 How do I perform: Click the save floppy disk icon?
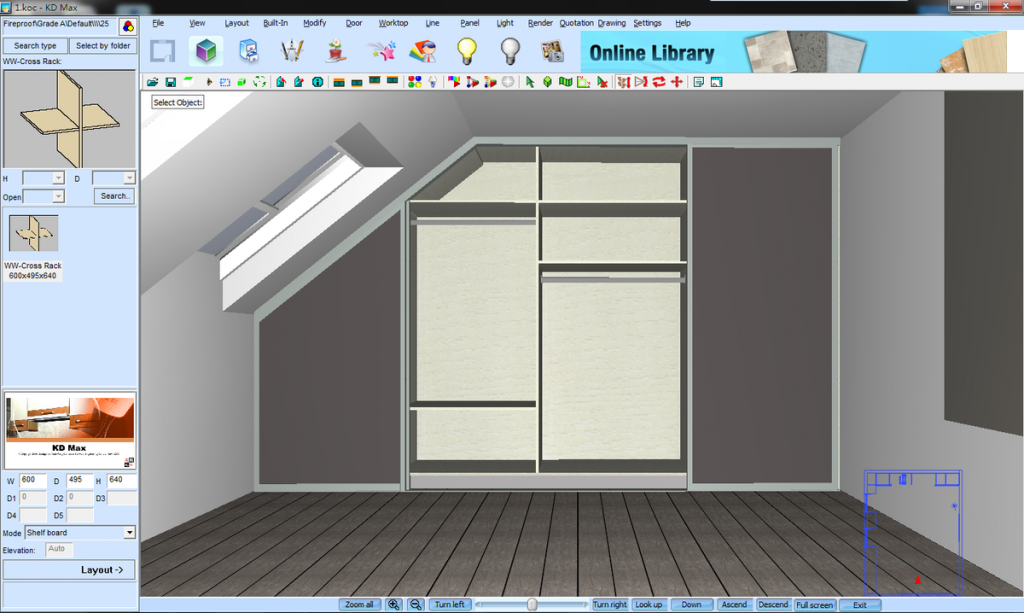(170, 82)
